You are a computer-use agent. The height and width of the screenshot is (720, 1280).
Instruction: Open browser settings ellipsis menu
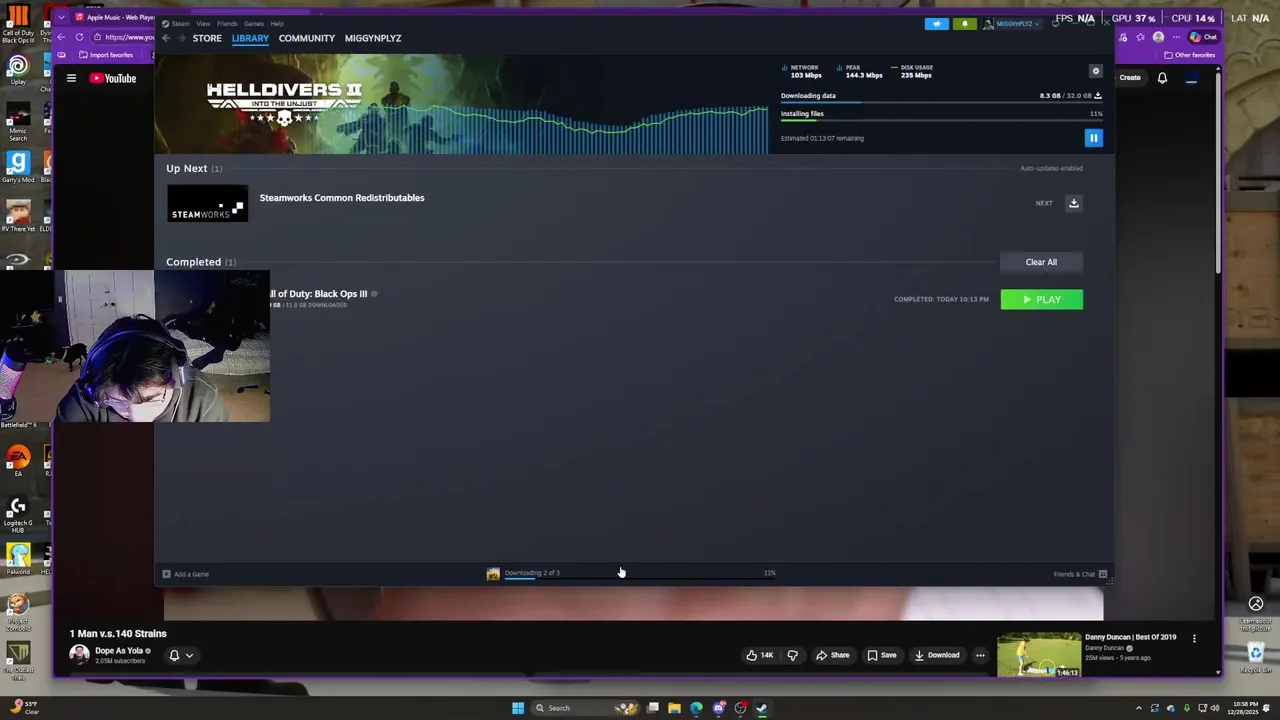tap(1175, 37)
